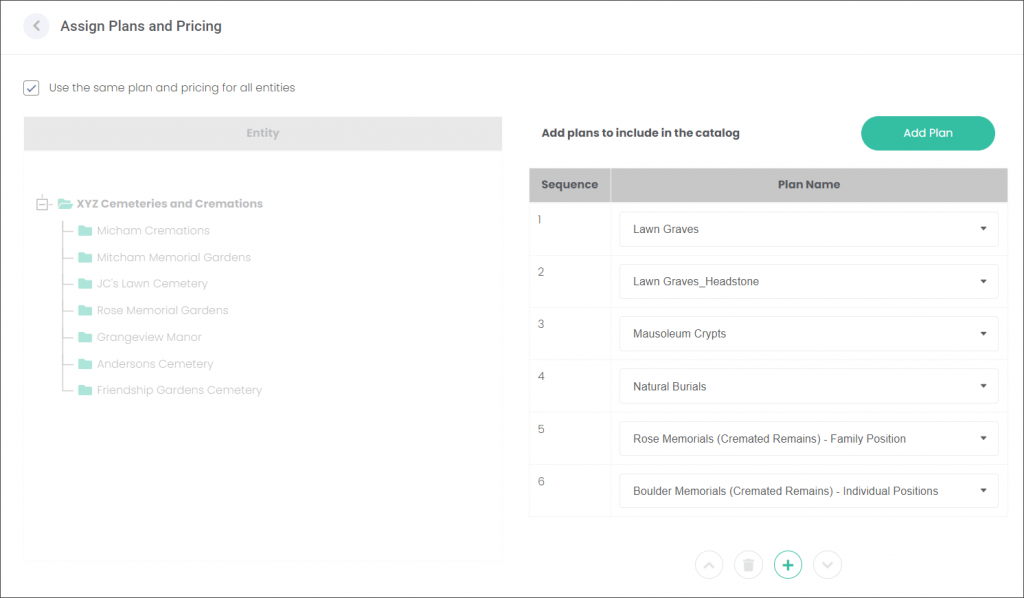Click the XYZ Cemeteries open folder icon
The width and height of the screenshot is (1024, 598).
coord(65,204)
